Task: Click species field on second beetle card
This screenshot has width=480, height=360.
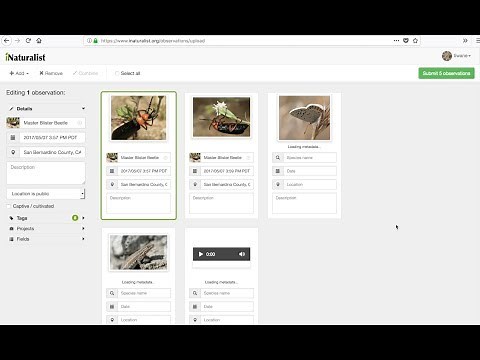Action: coord(227,158)
